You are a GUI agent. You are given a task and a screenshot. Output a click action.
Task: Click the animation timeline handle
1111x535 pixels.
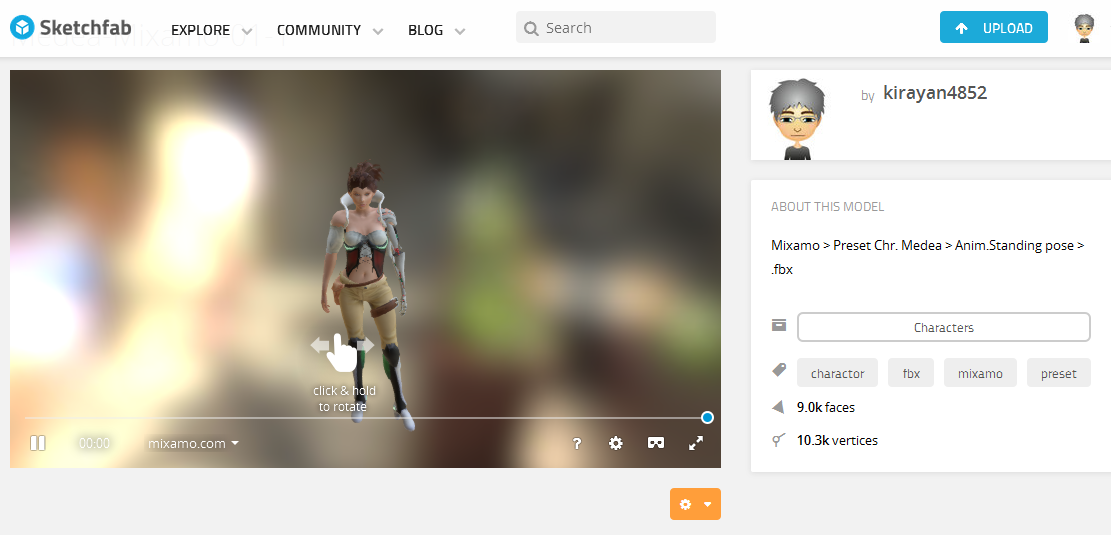click(706, 417)
